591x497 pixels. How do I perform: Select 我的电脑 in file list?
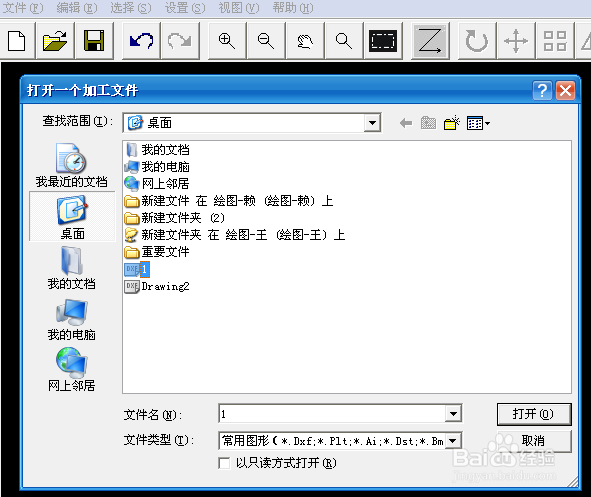(158, 167)
